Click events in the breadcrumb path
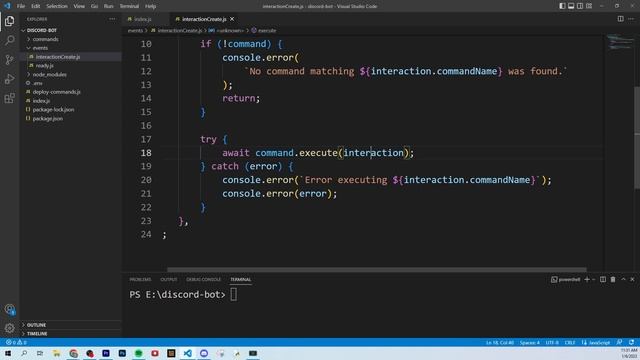Viewport: 640px width, 360px height. click(135, 31)
